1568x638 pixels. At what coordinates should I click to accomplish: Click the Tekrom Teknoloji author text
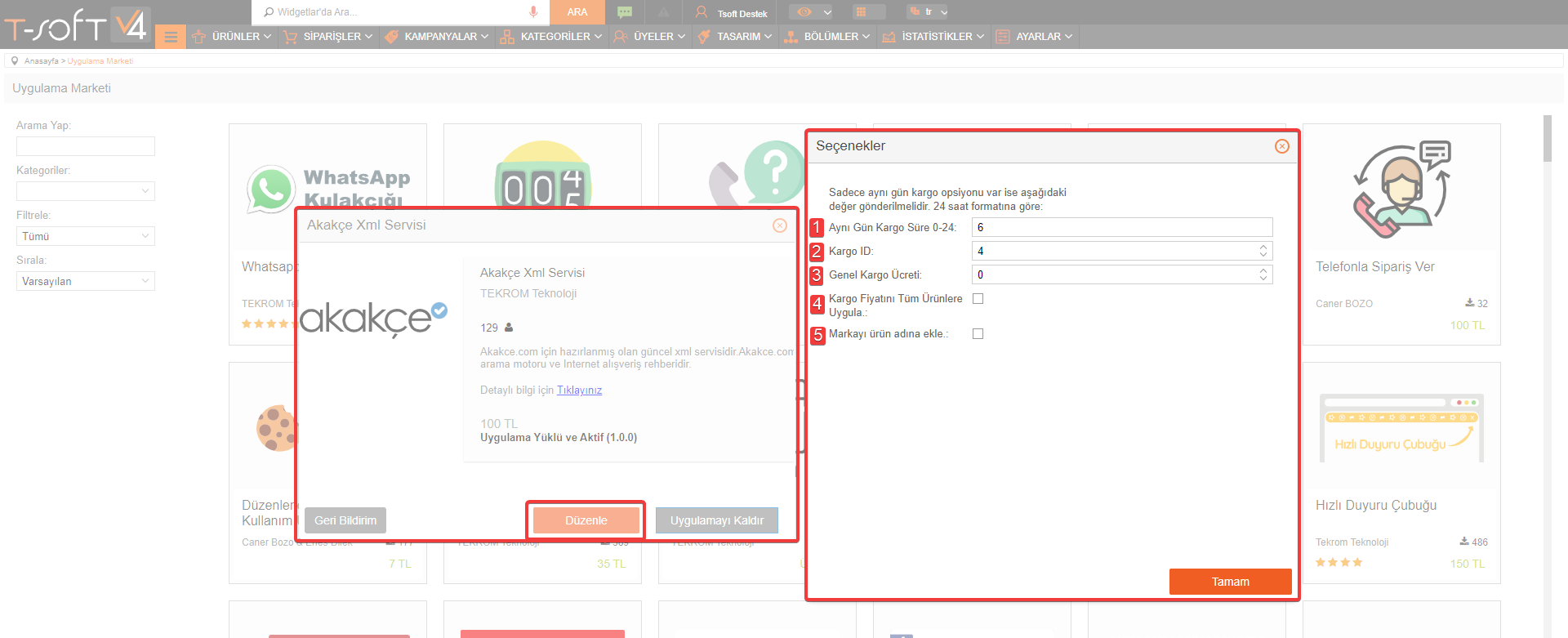(x=1352, y=542)
